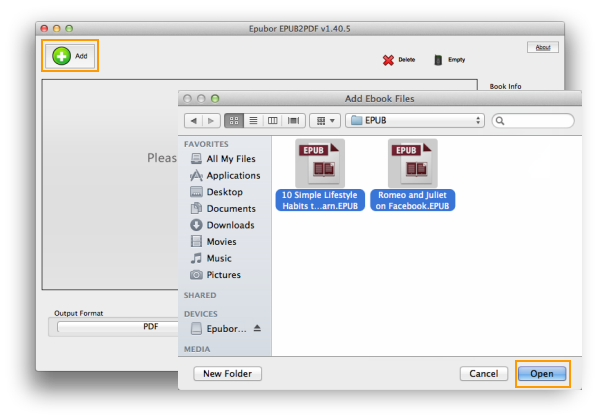The image size is (600, 420).
Task: Click Open to add selected ebooks
Action: click(x=542, y=374)
